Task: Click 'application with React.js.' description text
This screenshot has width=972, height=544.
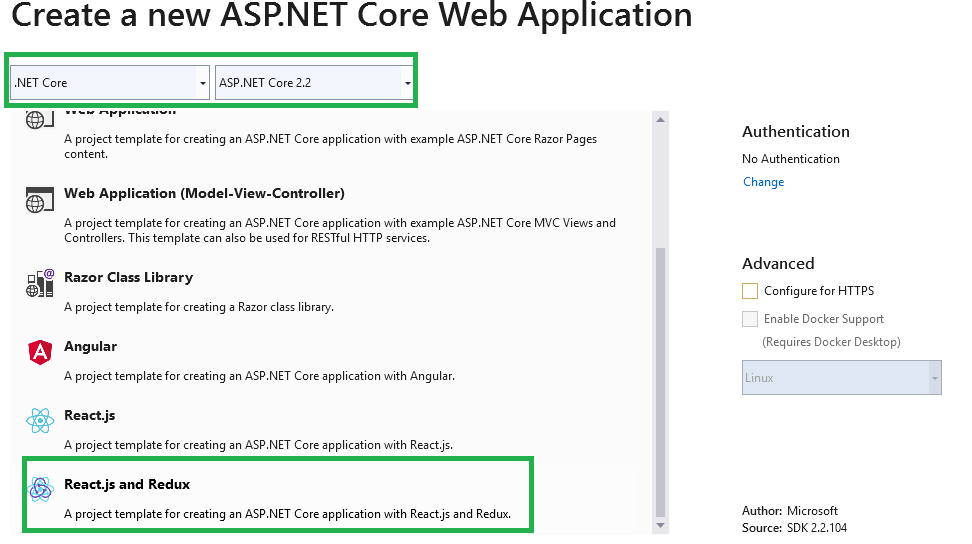Action: 258,445
